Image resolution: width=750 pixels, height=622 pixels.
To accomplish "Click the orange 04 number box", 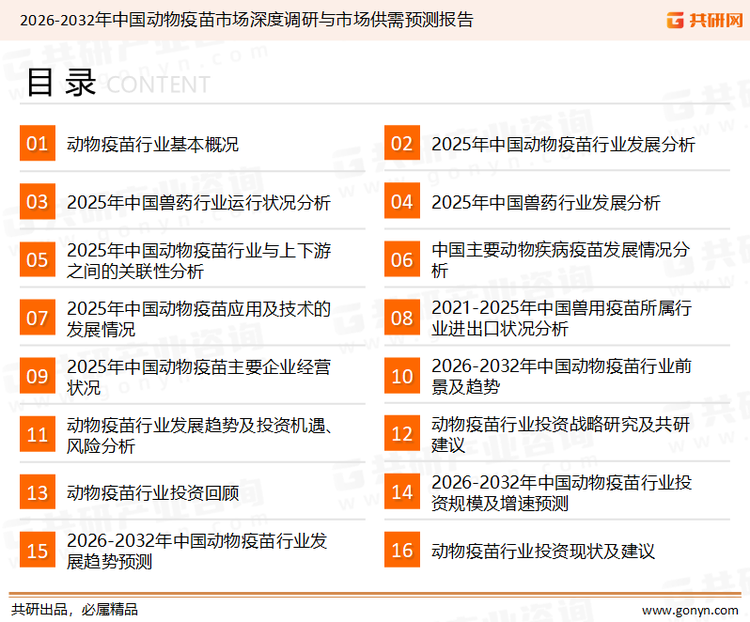I will point(402,201).
